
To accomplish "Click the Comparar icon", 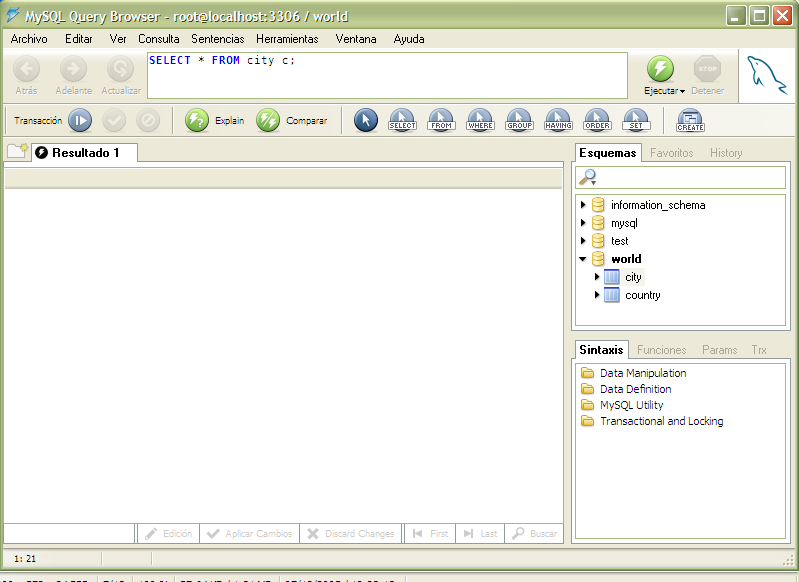I will pos(268,120).
